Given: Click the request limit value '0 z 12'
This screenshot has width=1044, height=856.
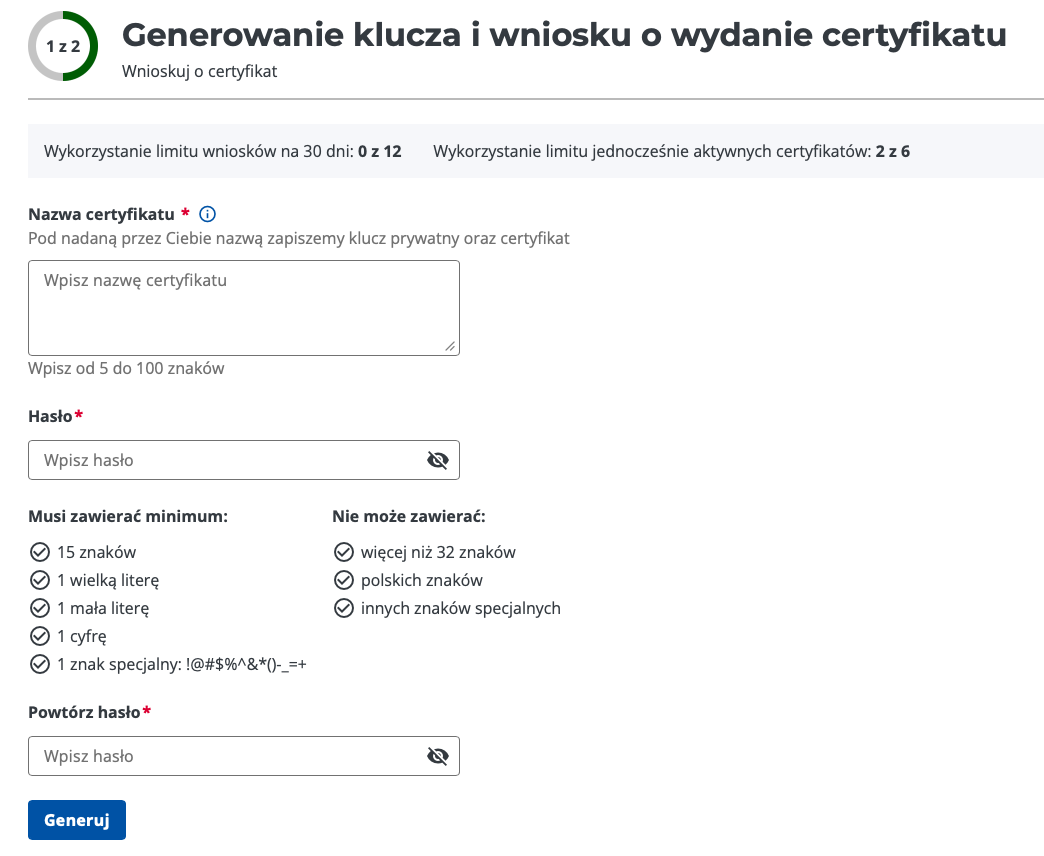Looking at the screenshot, I should [380, 152].
